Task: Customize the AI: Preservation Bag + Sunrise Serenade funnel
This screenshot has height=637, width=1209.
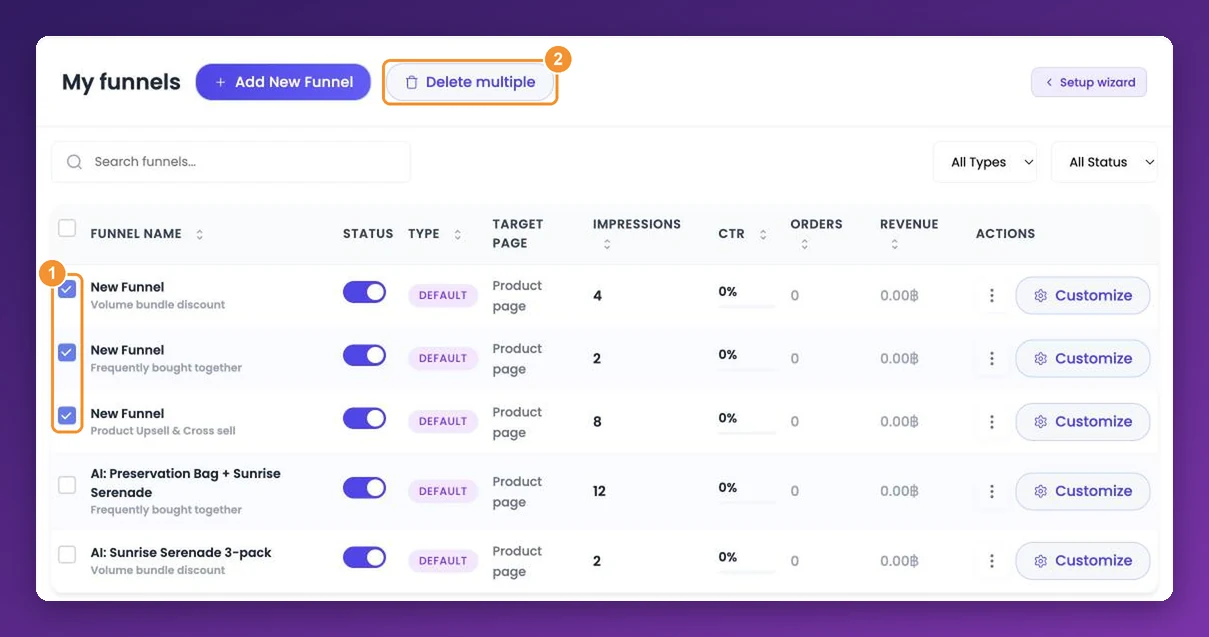Action: tap(1083, 491)
